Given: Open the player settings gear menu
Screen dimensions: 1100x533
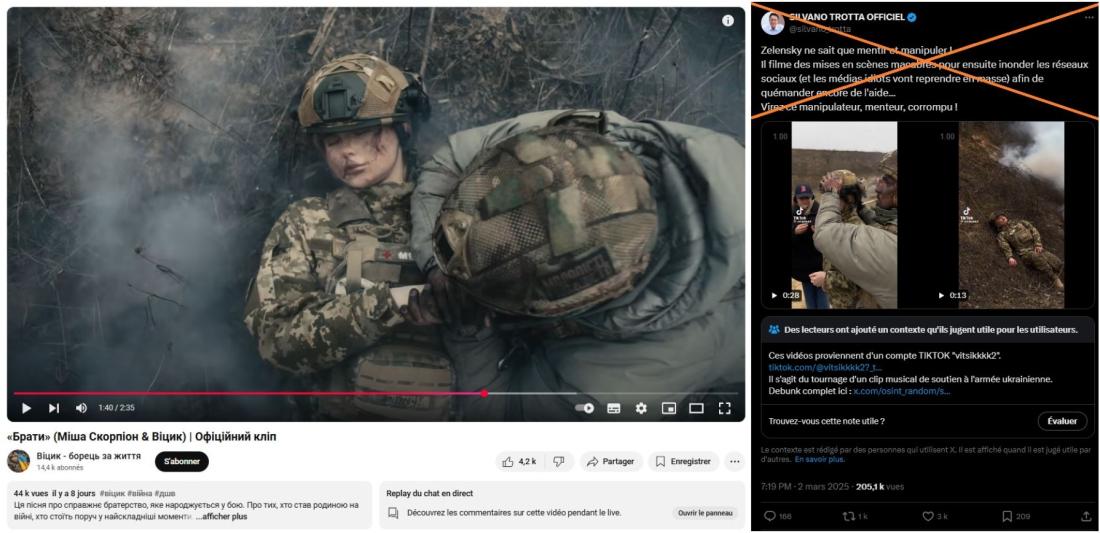Looking at the screenshot, I should pyautogui.click(x=641, y=408).
